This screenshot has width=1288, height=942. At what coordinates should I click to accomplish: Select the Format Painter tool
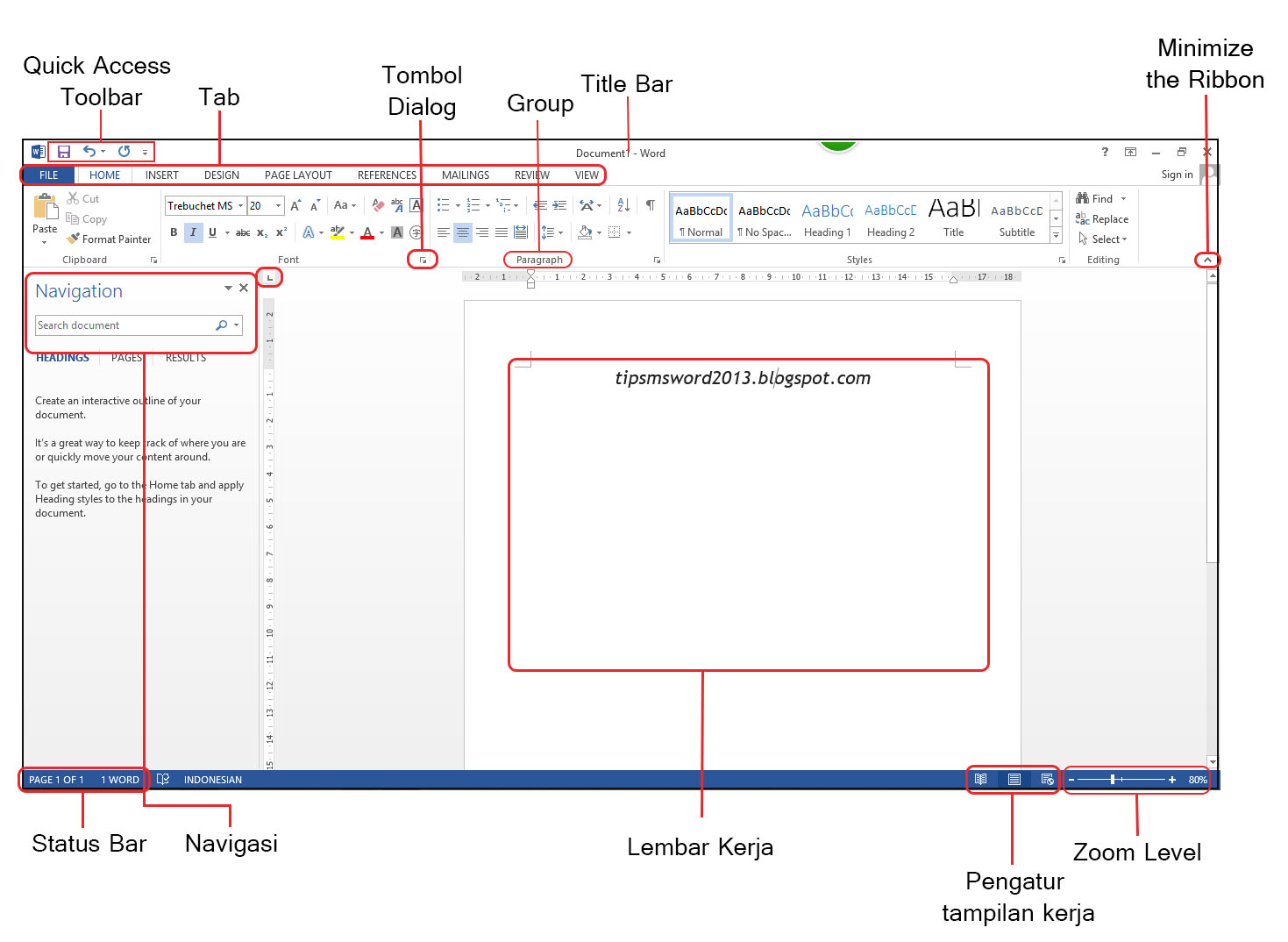click(109, 239)
